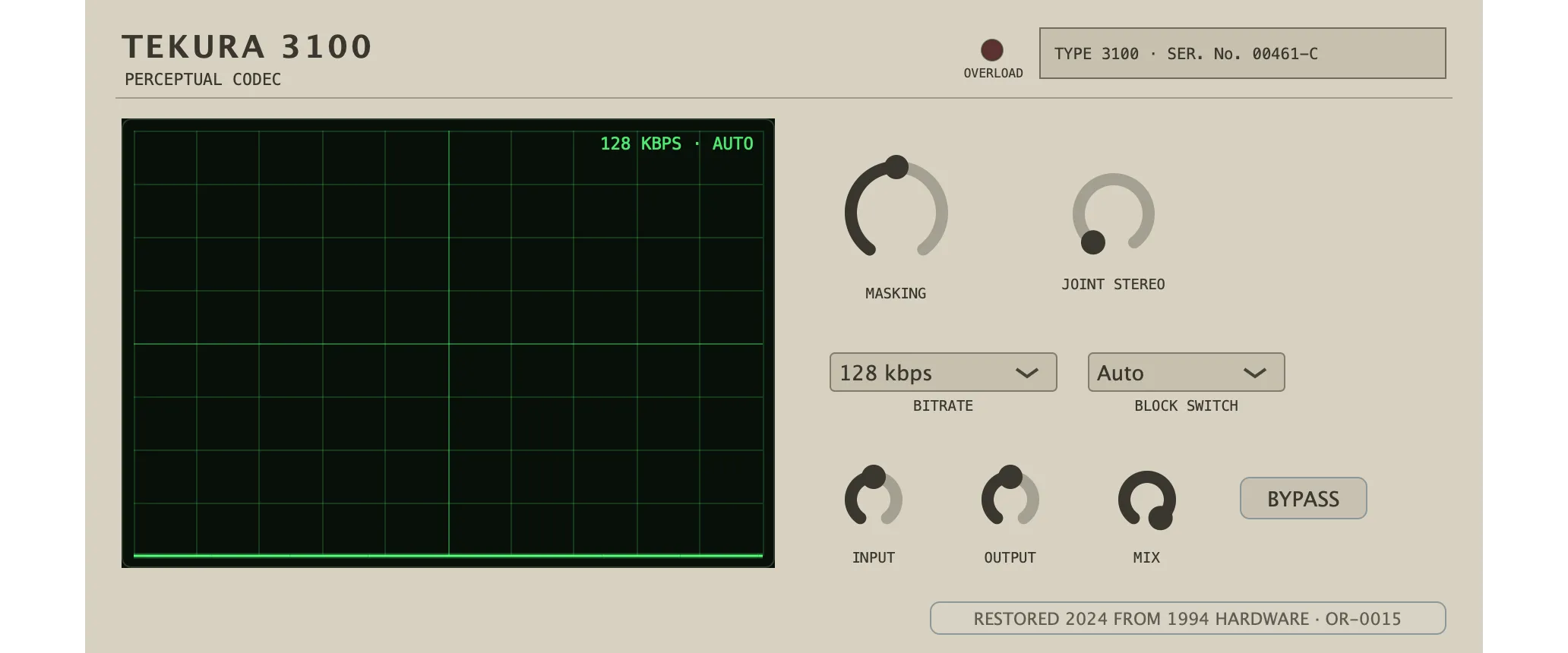Click the JOINT STEREO knob

click(1114, 214)
